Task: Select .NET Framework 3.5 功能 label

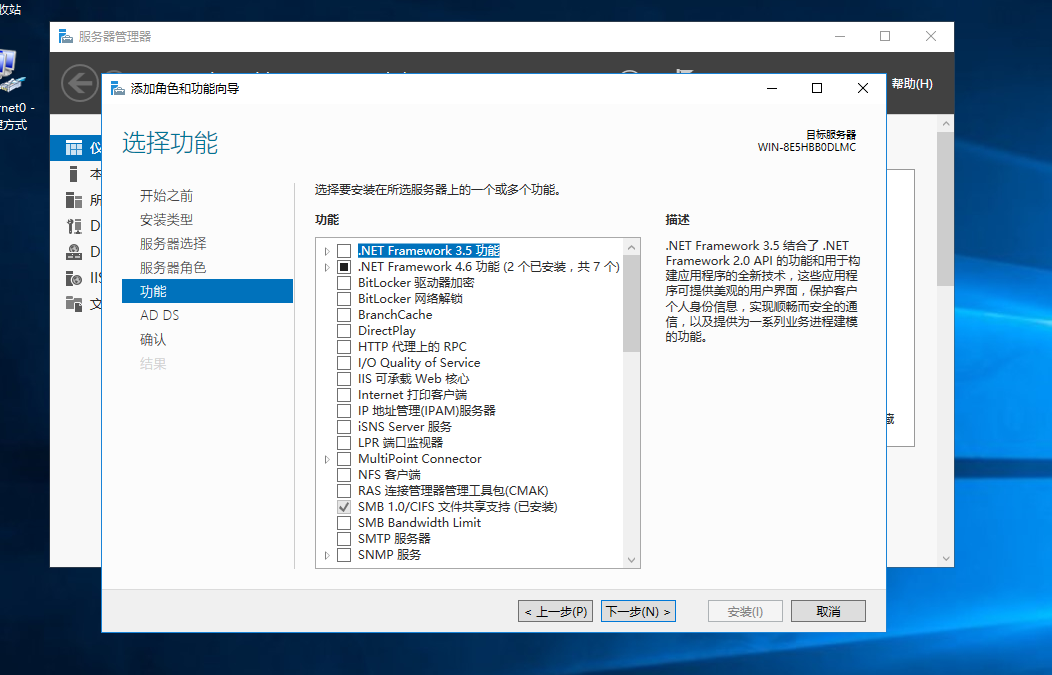Action: click(429, 251)
